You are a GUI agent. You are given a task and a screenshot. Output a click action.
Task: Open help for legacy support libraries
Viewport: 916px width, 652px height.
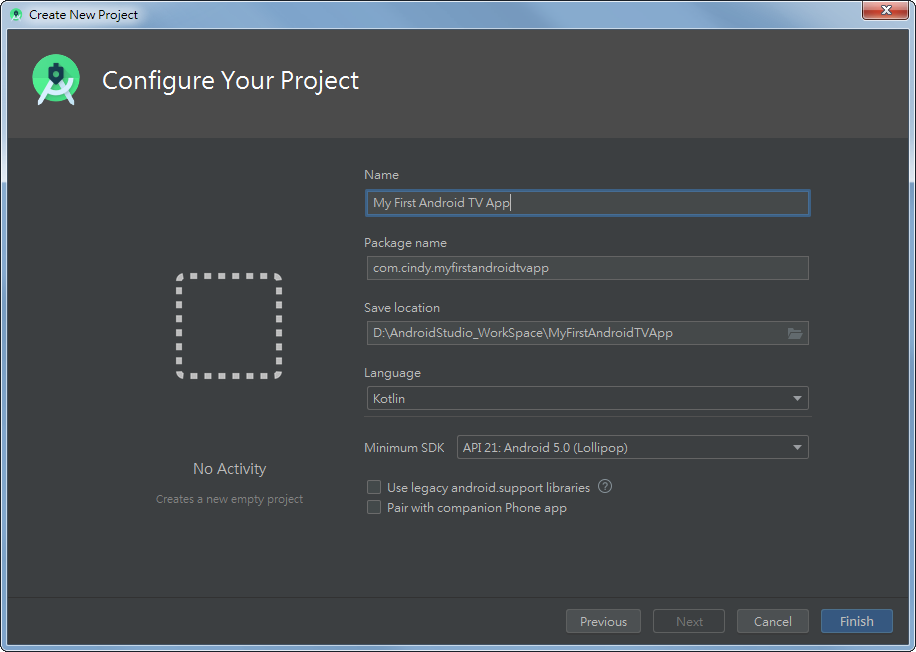605,487
